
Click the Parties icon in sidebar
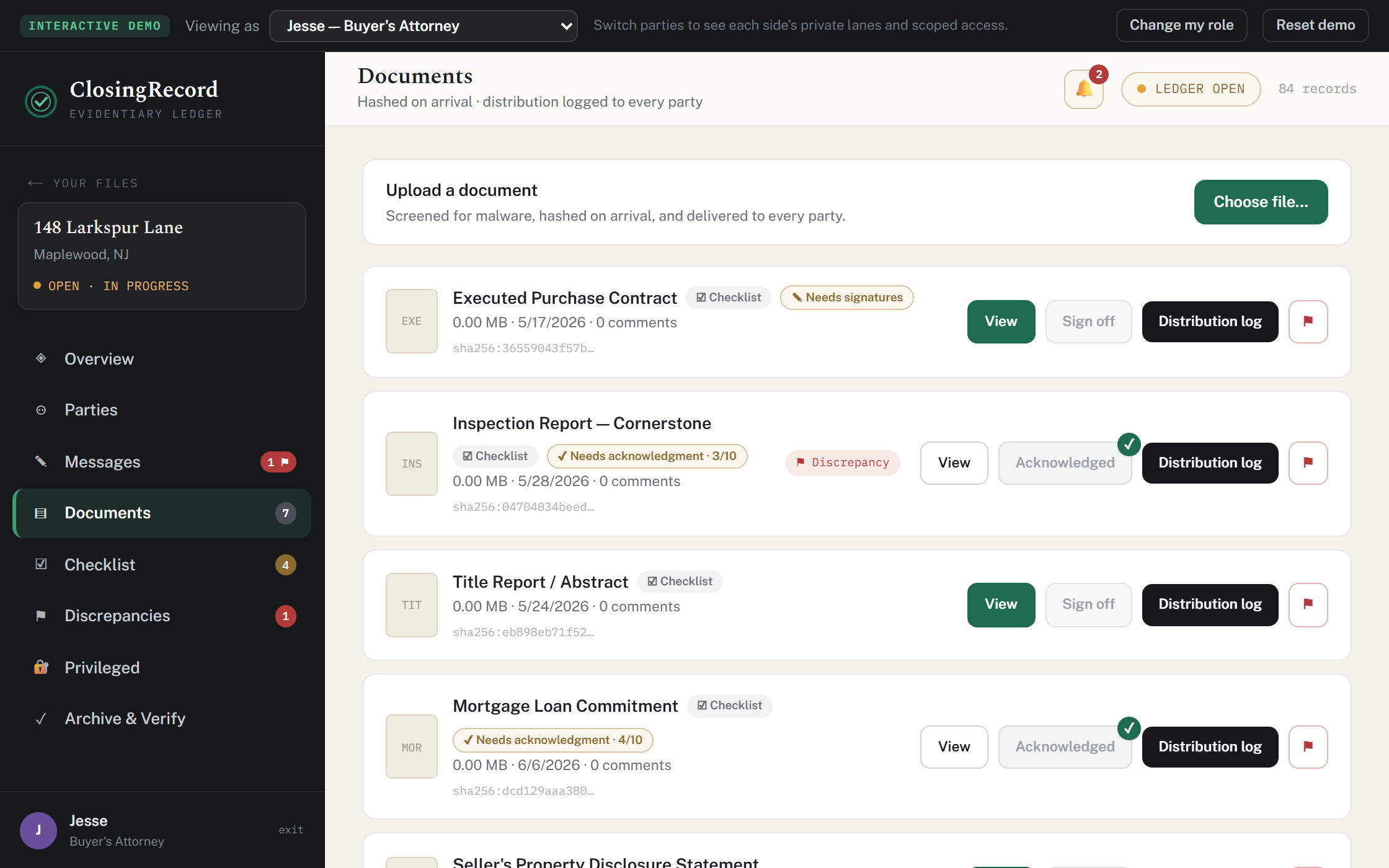41,410
